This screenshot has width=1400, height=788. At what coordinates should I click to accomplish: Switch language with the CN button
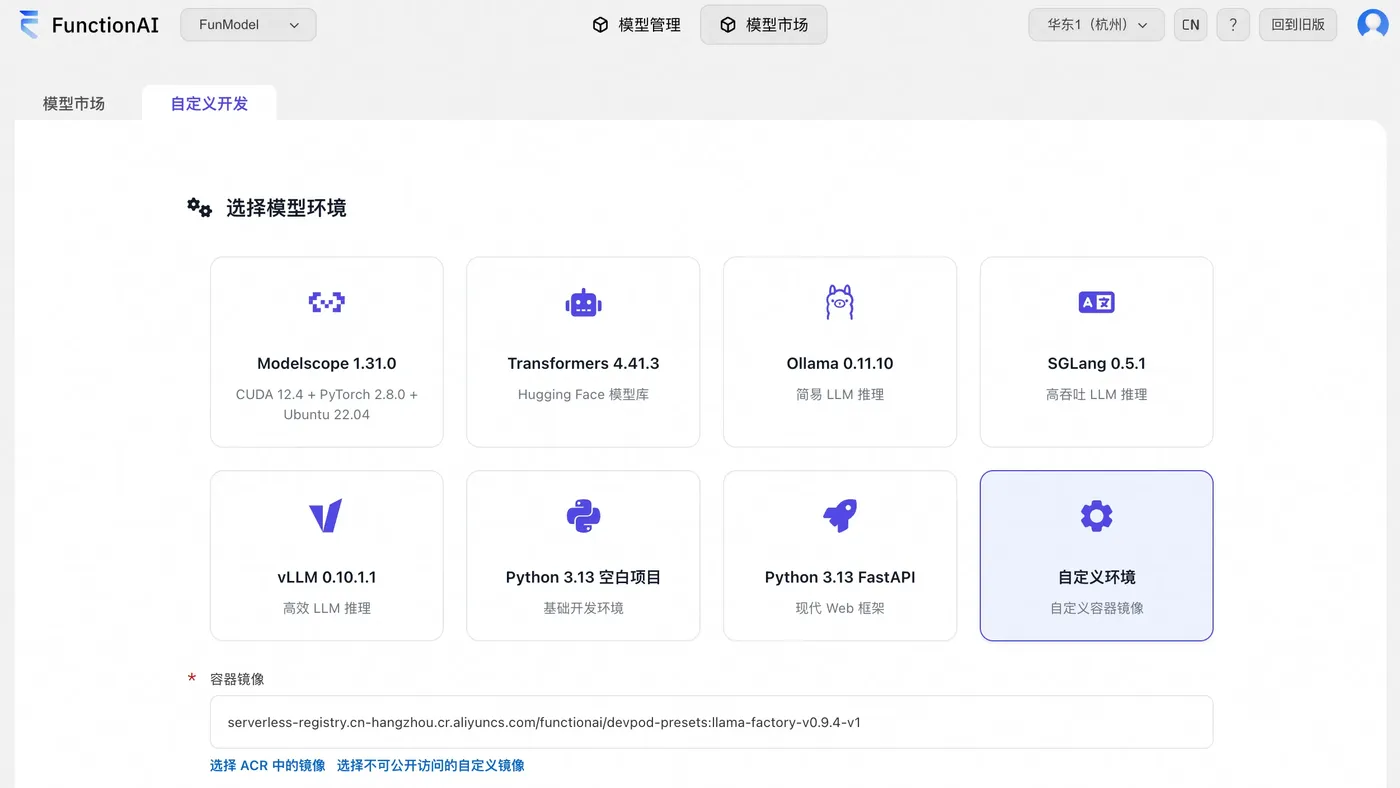(x=1190, y=25)
